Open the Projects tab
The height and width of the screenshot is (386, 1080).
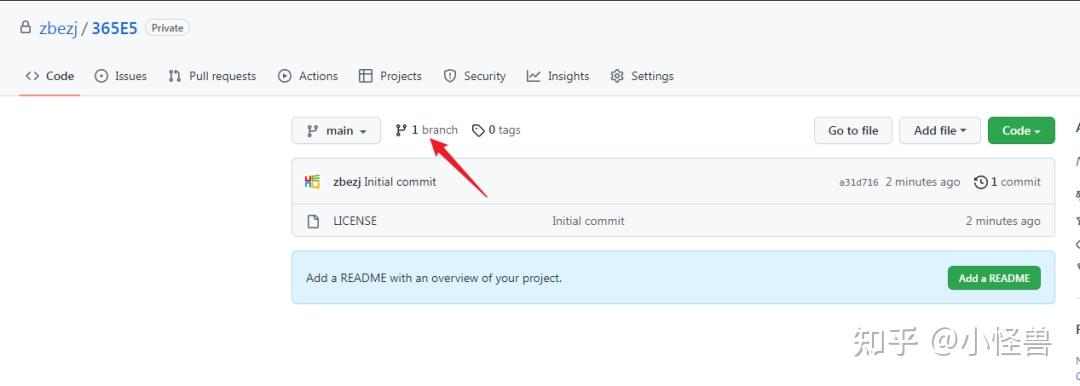click(391, 76)
